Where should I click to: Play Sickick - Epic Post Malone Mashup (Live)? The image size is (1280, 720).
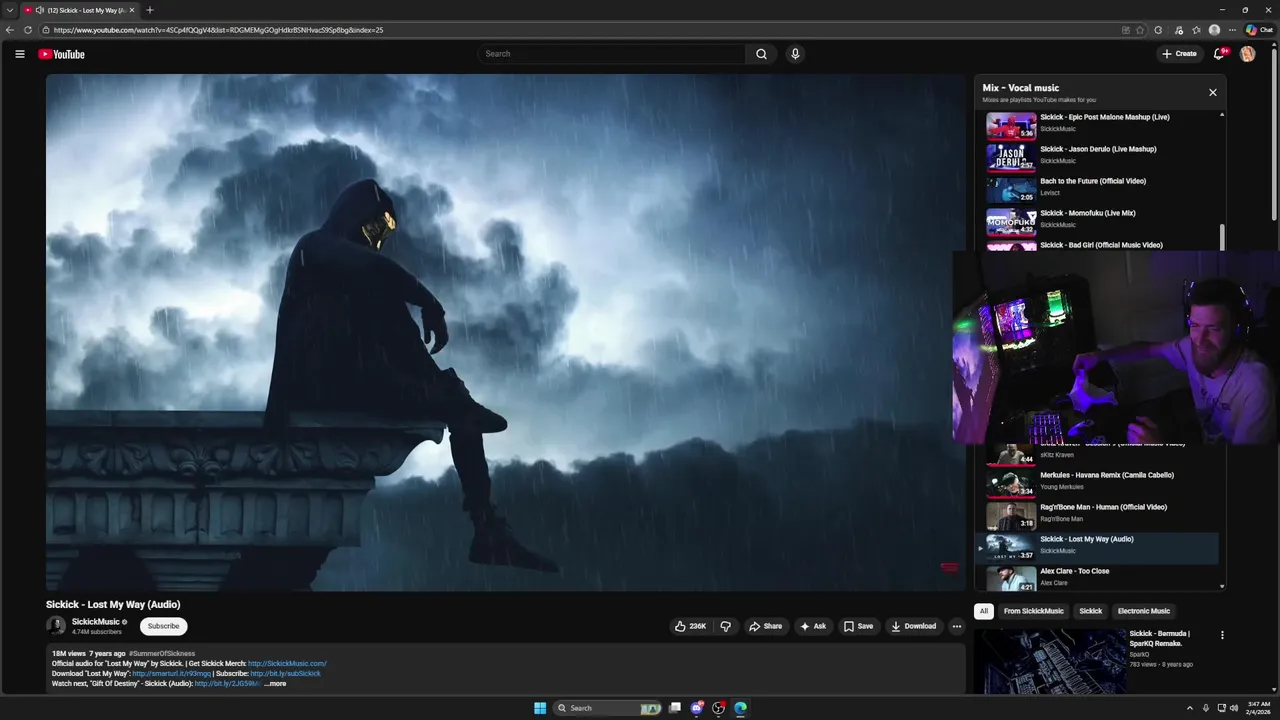(1097, 123)
